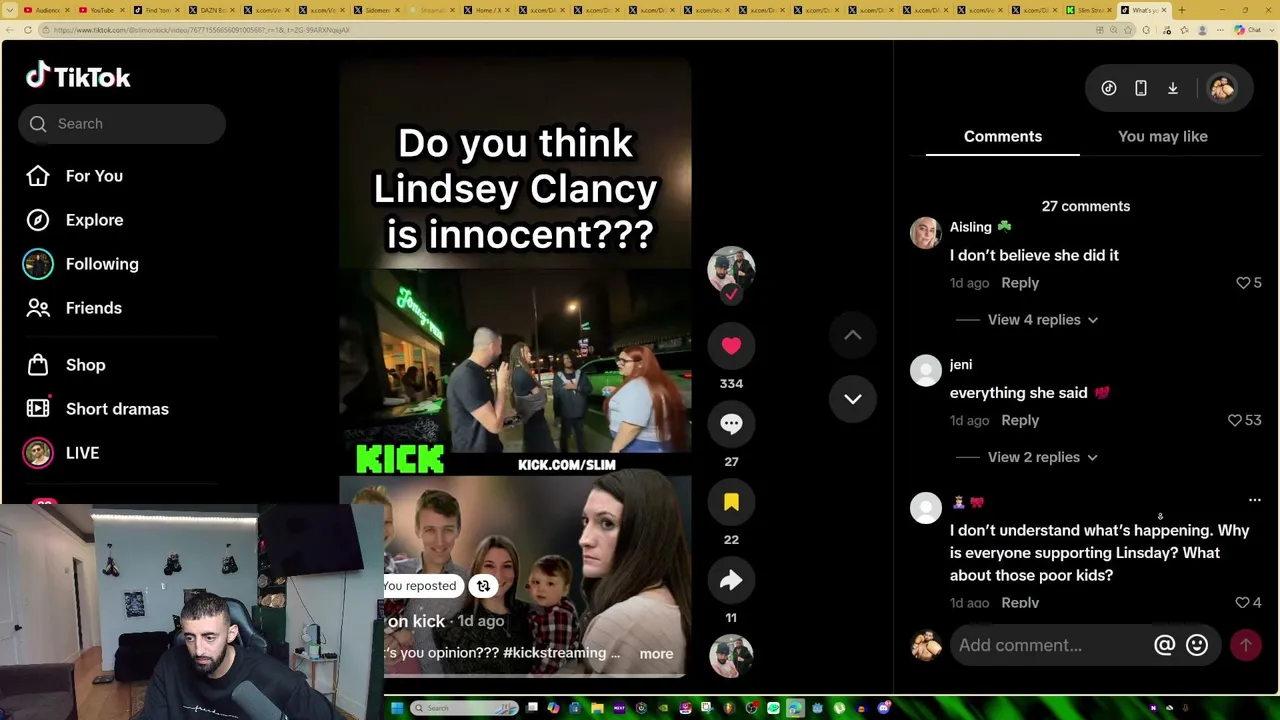Open the spinning sound avatar below share
Image resolution: width=1280 pixels, height=720 pixels.
[731, 657]
